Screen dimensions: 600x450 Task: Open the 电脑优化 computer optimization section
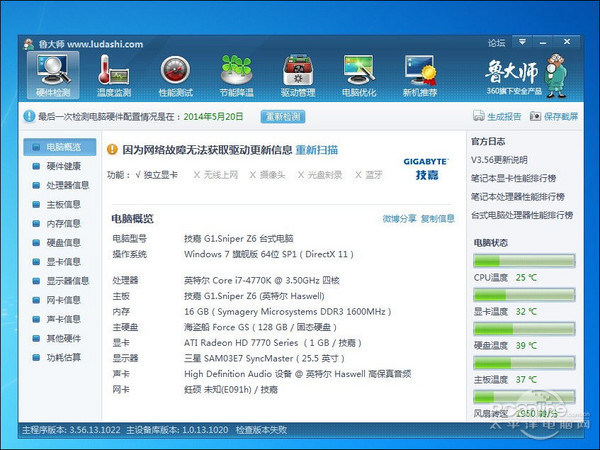(x=358, y=76)
